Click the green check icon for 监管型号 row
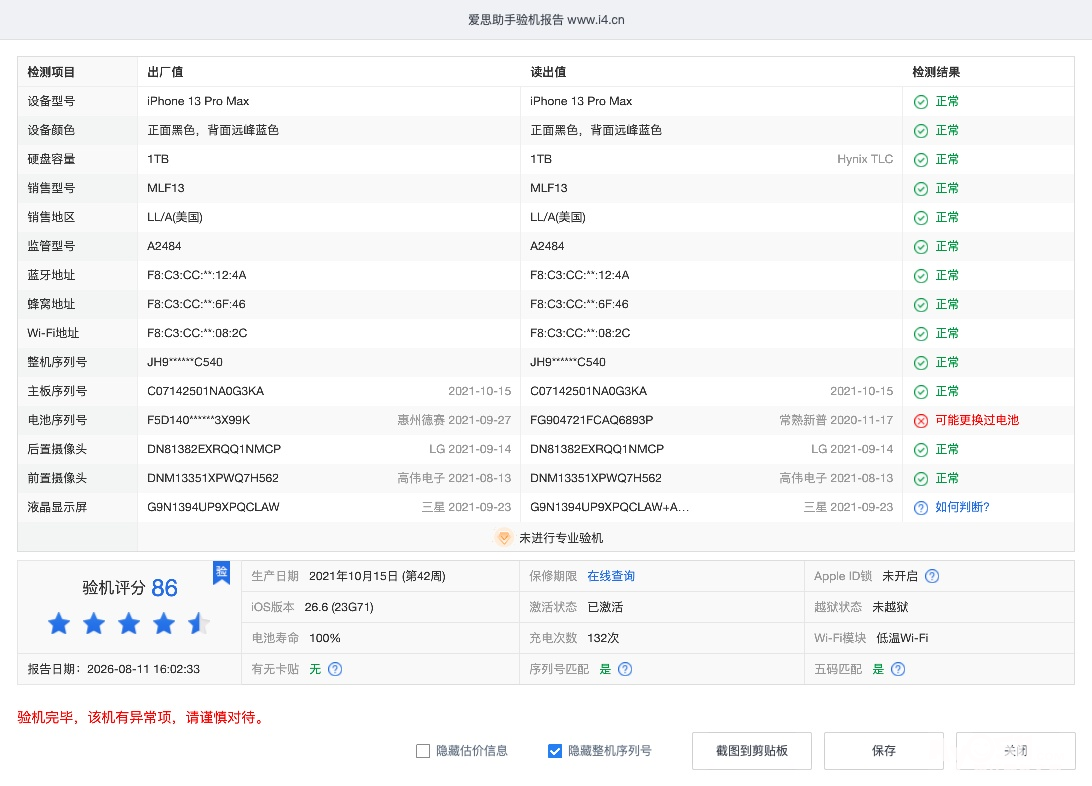 [921, 247]
